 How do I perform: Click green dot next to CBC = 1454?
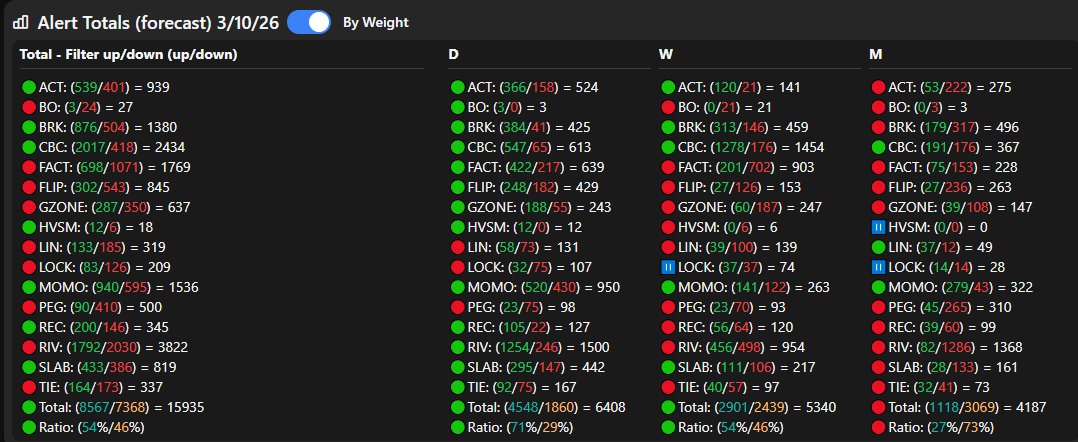(668, 147)
